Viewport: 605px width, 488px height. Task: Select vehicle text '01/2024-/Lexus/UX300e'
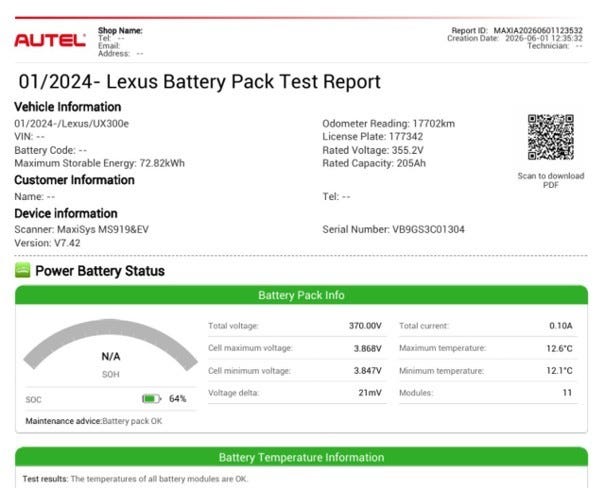pyautogui.click(x=71, y=124)
